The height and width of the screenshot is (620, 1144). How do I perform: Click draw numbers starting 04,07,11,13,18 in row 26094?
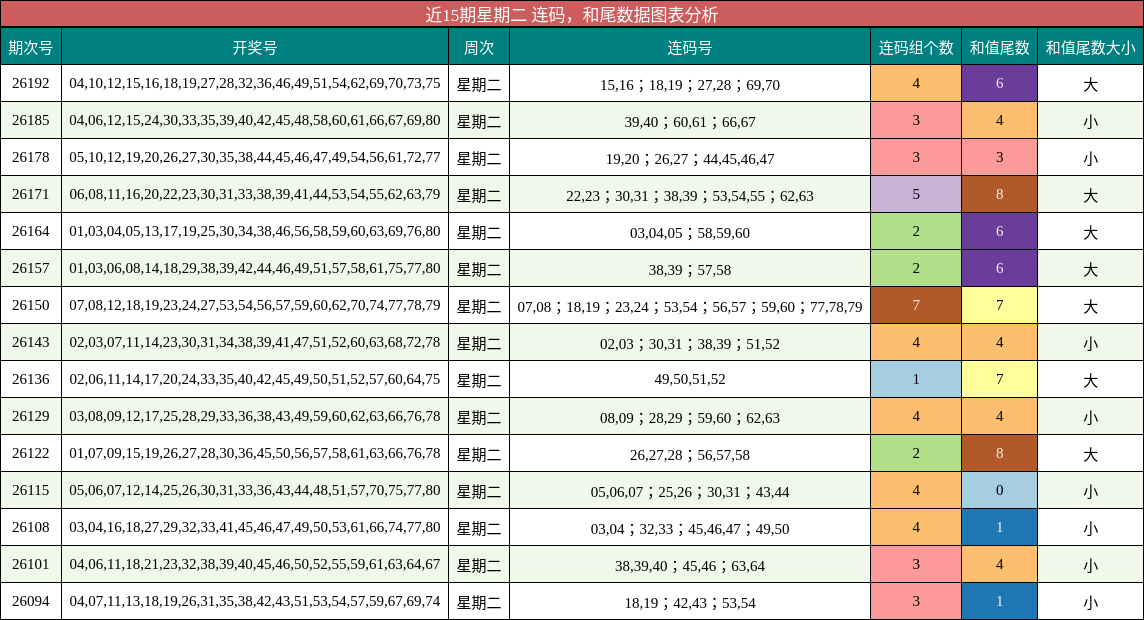[255, 602]
